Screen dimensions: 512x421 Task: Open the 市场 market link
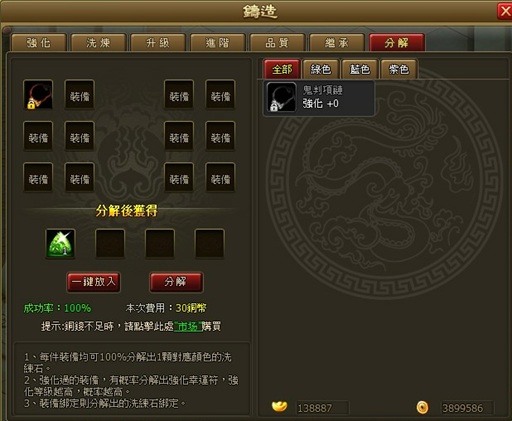188,326
